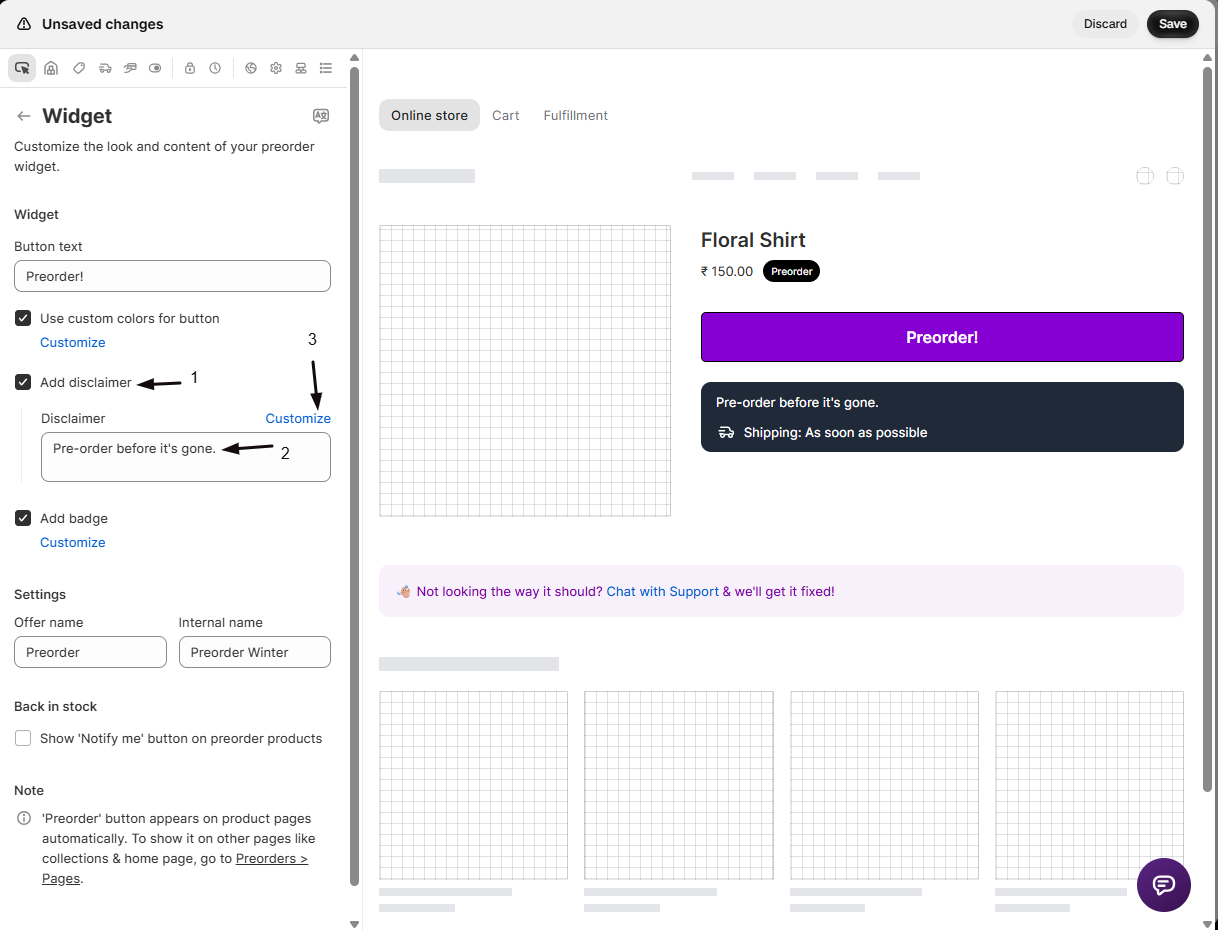1218x930 pixels.
Task: Open the chat support bubble button
Action: point(1164,885)
